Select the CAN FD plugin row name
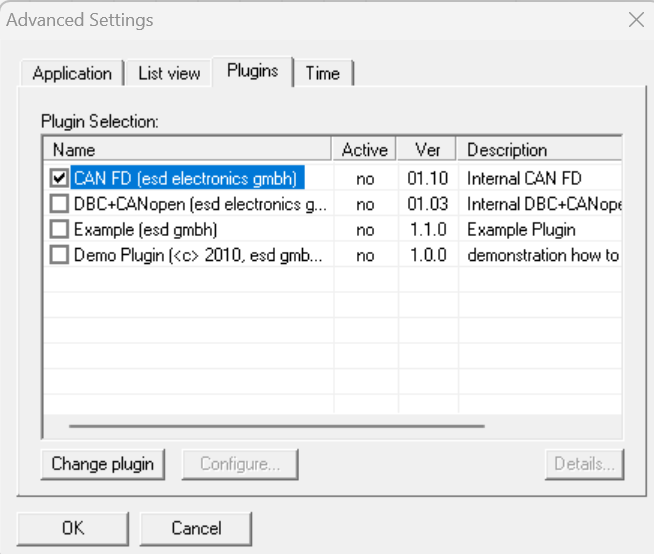Viewport: 654px width, 554px height. pyautogui.click(x=186, y=179)
